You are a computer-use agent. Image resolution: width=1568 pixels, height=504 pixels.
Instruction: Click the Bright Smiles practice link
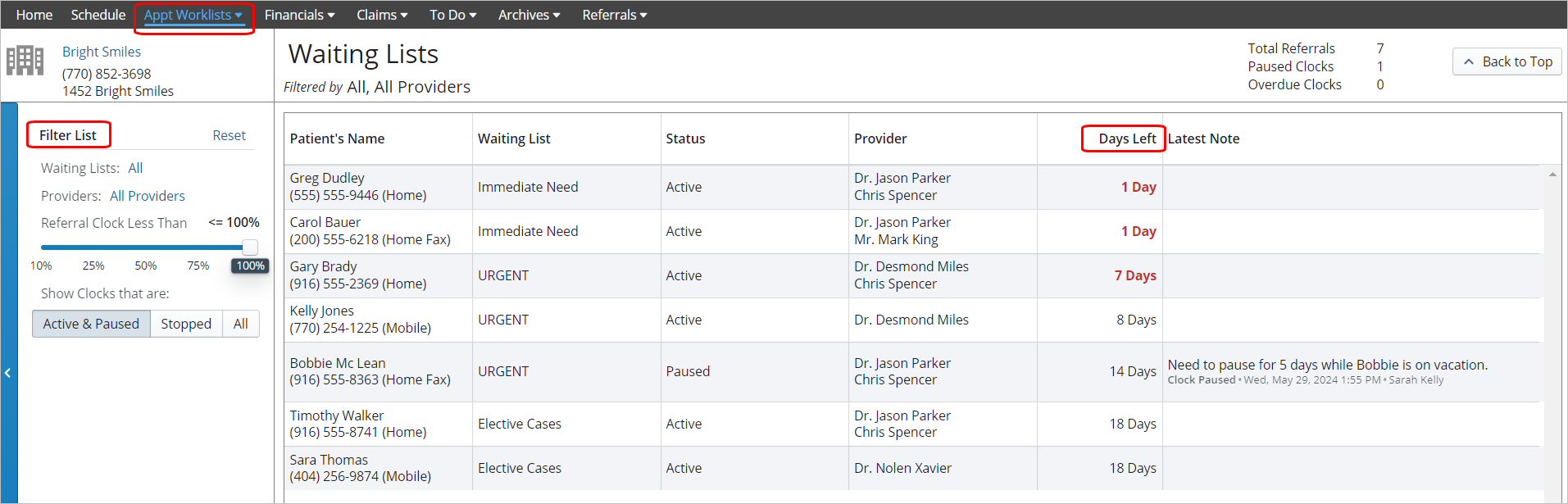pyautogui.click(x=102, y=52)
